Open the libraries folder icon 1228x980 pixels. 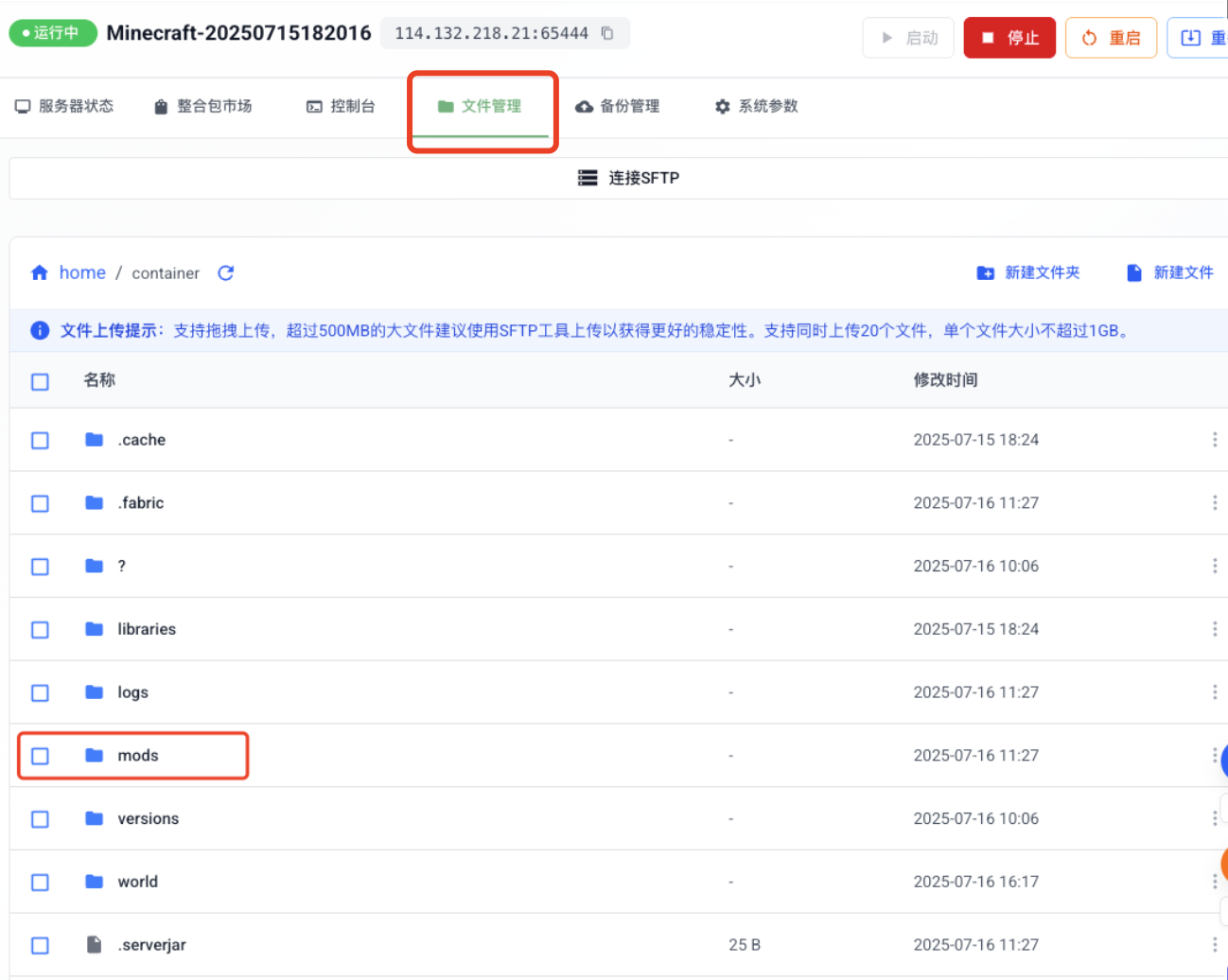point(94,629)
